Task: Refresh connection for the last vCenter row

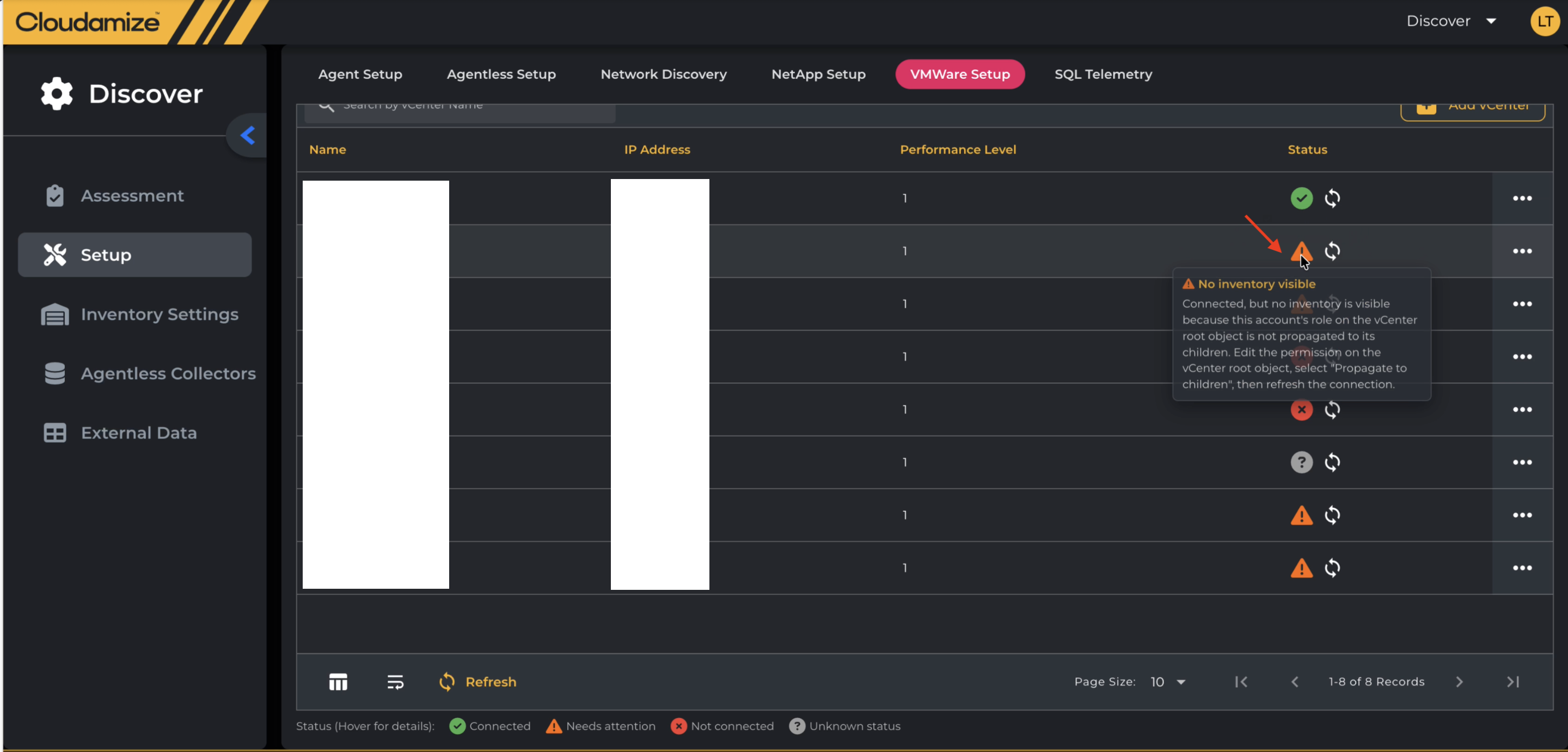Action: click(x=1332, y=568)
